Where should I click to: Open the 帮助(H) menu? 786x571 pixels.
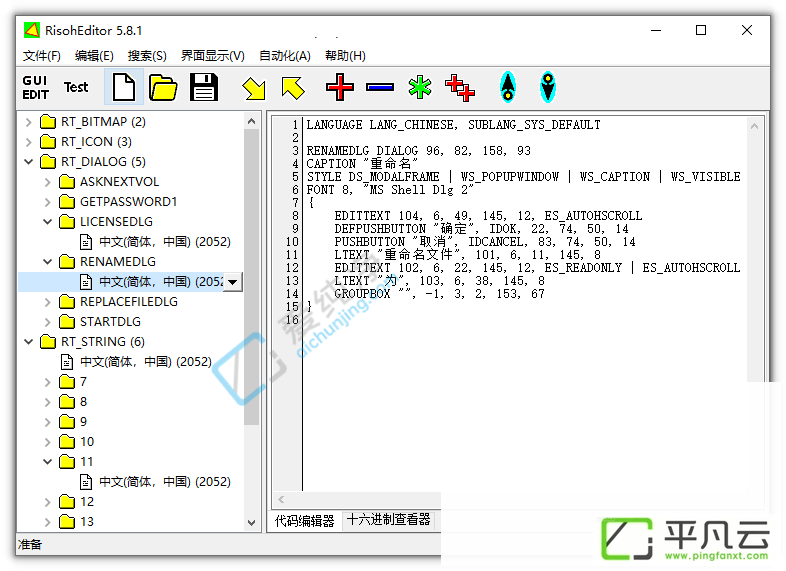345,56
